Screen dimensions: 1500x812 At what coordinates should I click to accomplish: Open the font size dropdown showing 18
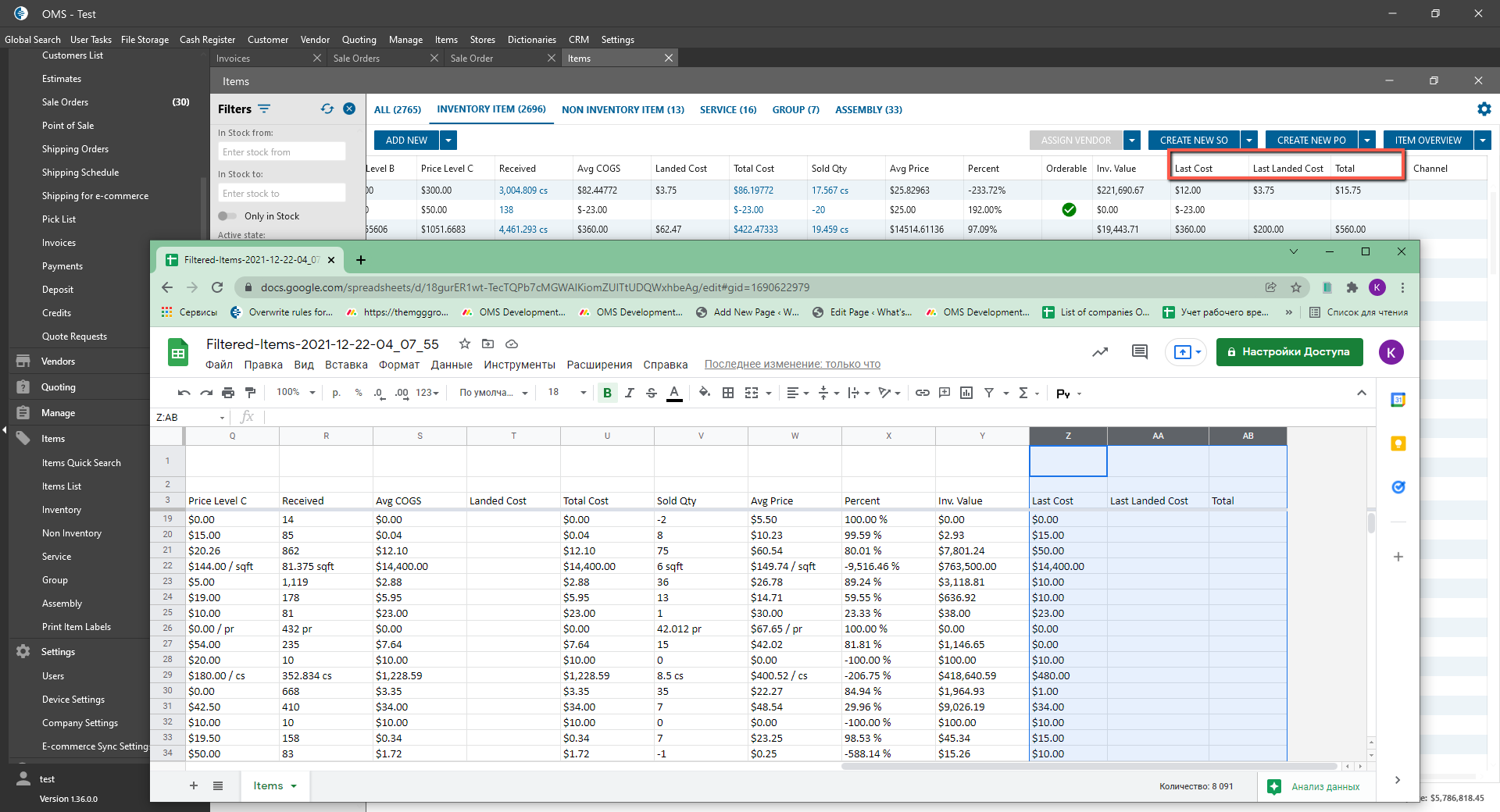click(566, 393)
